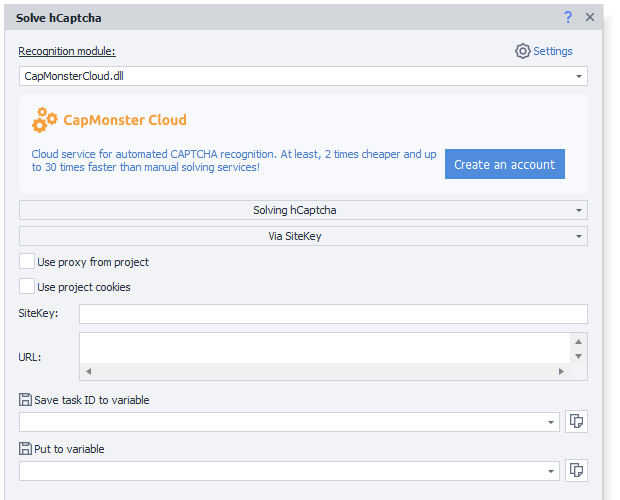The height and width of the screenshot is (500, 620).
Task: Click copy icon beside Save task ID field
Action: [576, 422]
